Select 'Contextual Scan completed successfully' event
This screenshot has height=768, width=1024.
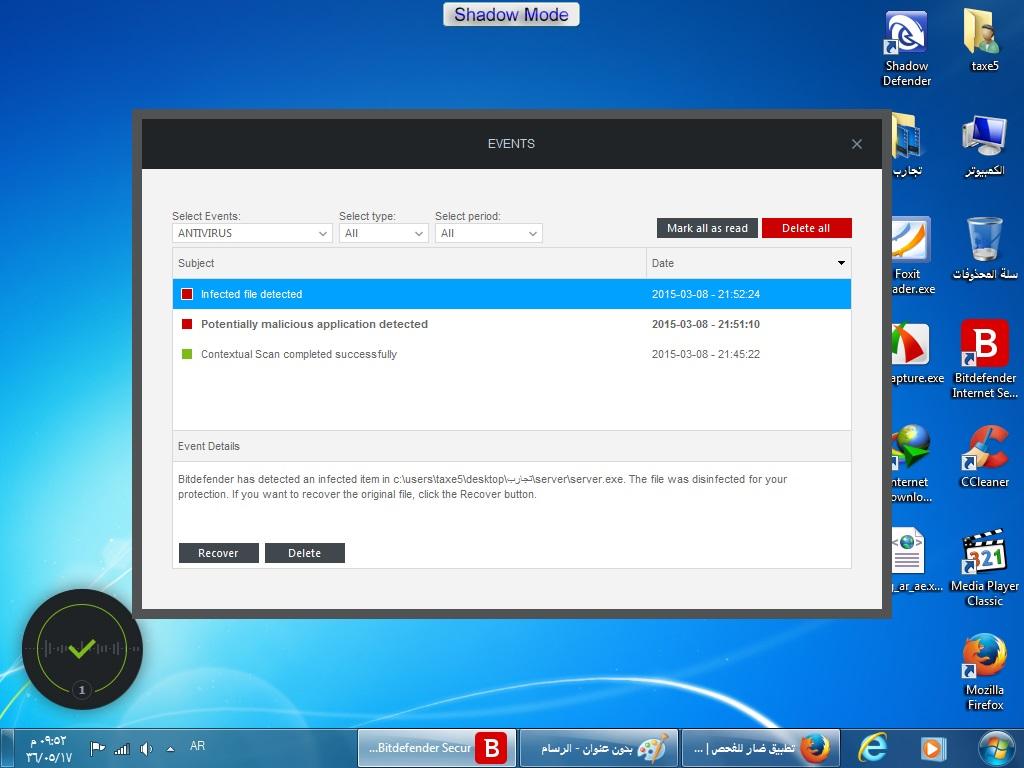click(x=512, y=354)
